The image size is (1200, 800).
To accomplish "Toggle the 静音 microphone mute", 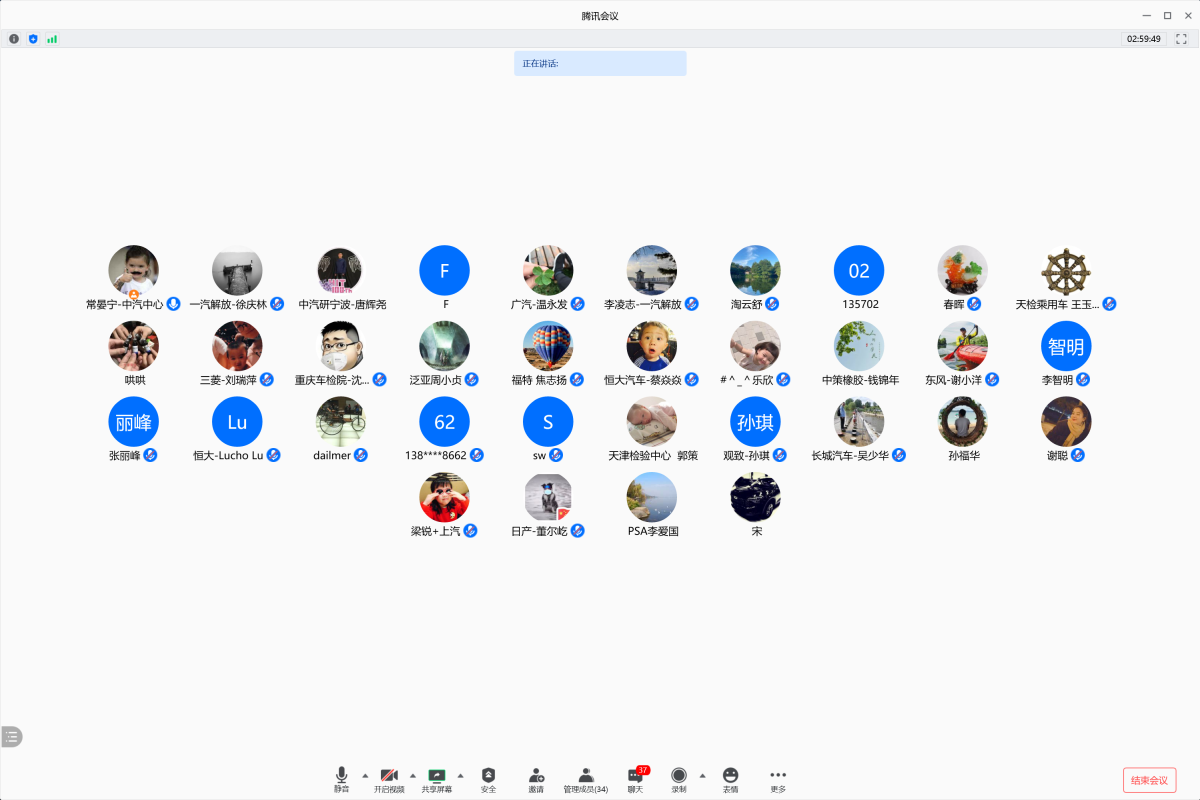I will point(341,779).
